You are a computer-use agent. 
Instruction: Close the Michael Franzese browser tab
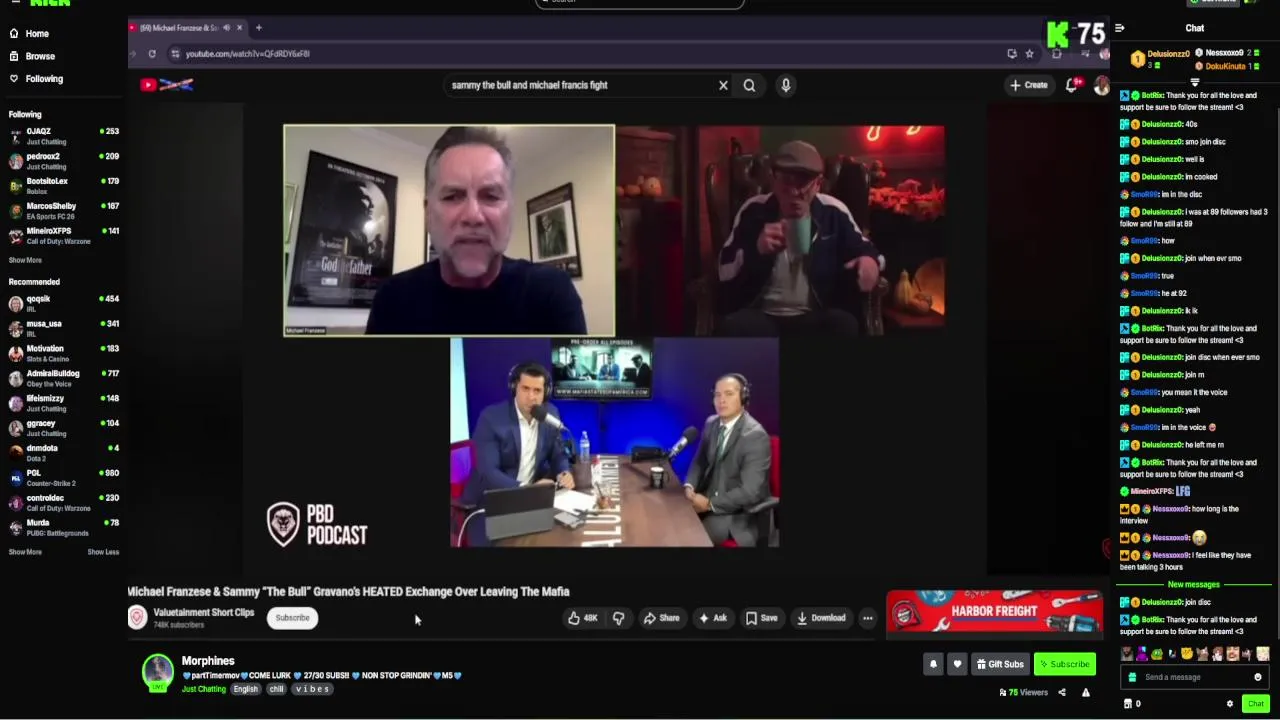[239, 28]
